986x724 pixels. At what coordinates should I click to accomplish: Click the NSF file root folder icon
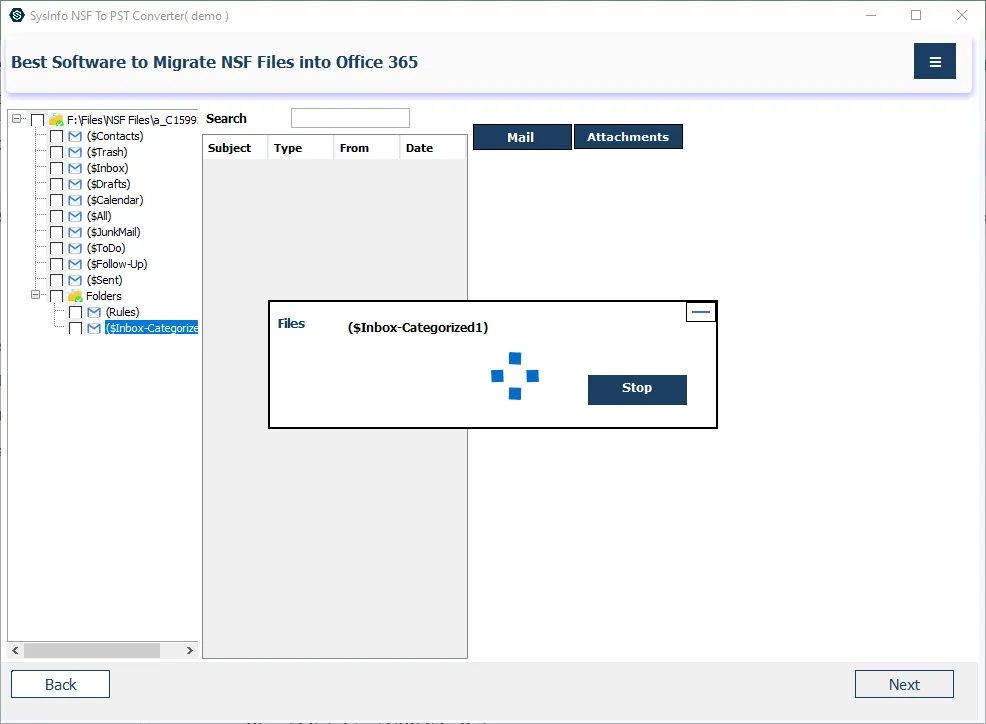point(56,120)
